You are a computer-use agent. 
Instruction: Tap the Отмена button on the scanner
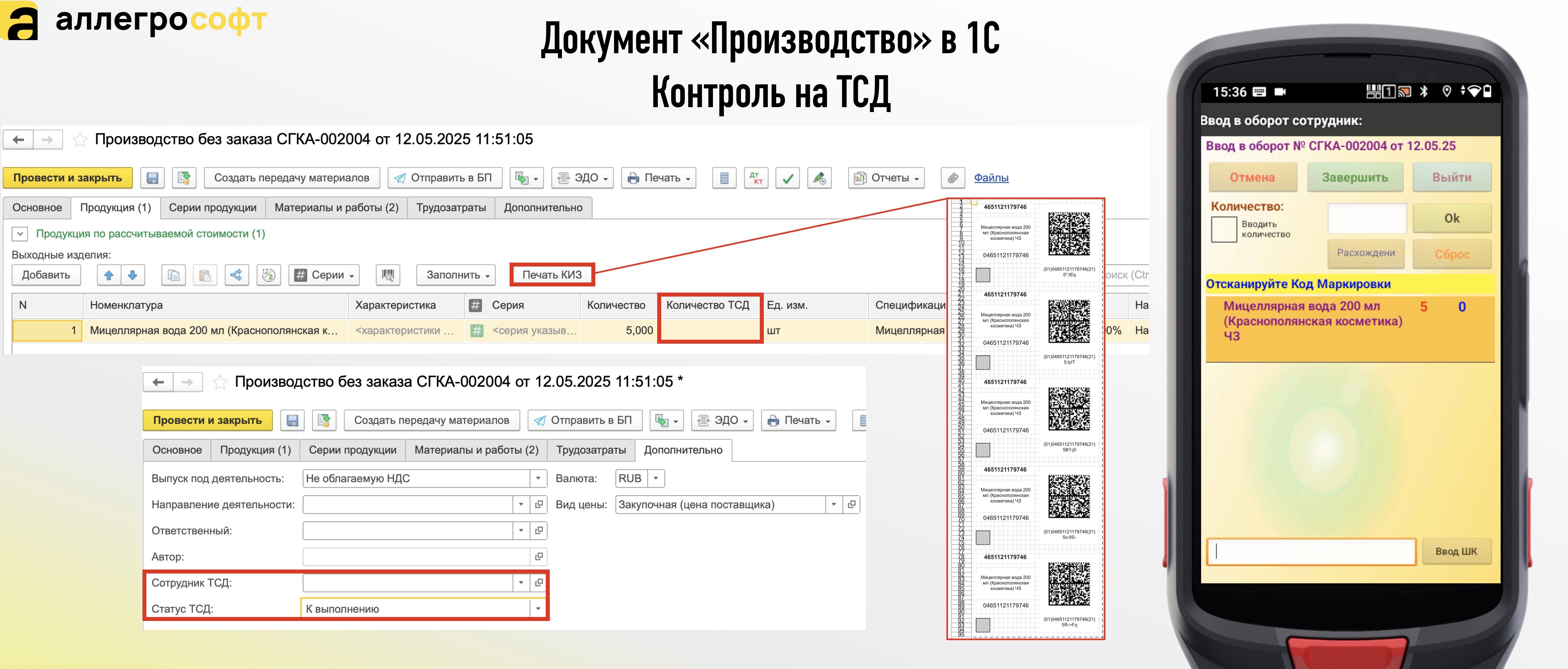tap(1252, 178)
